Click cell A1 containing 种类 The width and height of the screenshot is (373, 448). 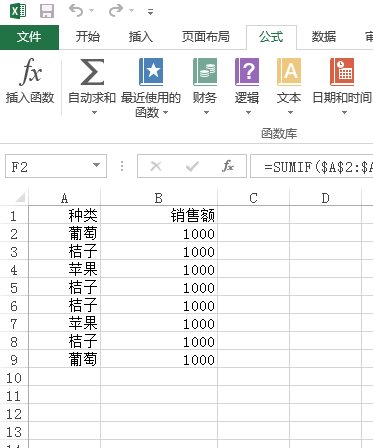(65, 215)
